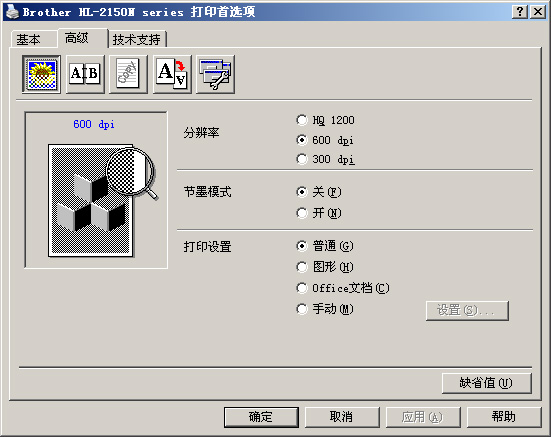Turn toner save mode on (开)
The image size is (551, 437).
pyautogui.click(x=319, y=213)
